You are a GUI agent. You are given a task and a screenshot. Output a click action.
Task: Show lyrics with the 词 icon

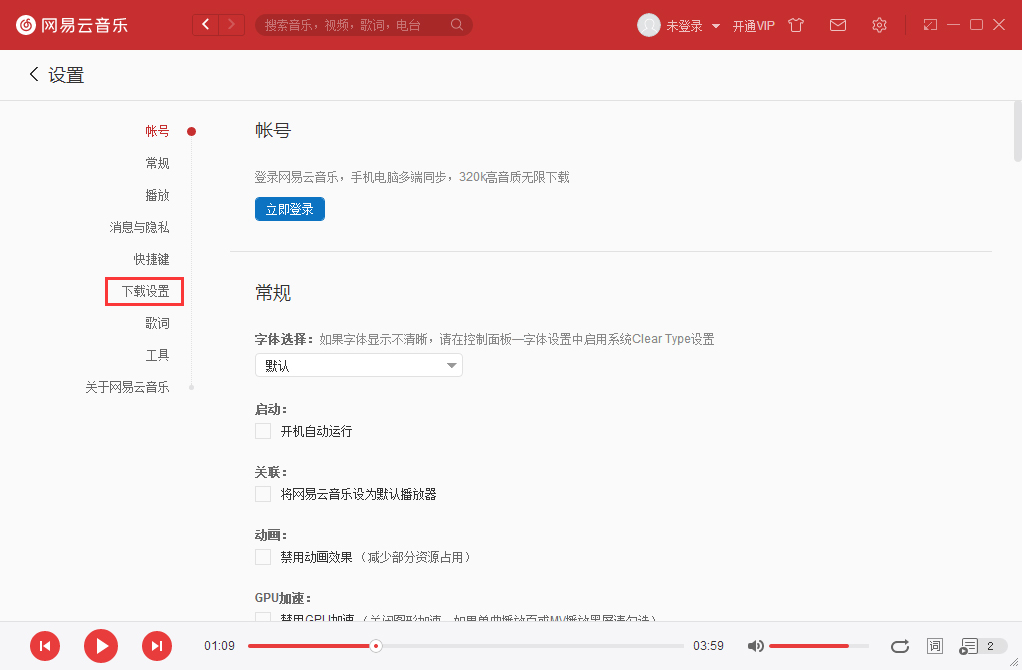coord(934,646)
